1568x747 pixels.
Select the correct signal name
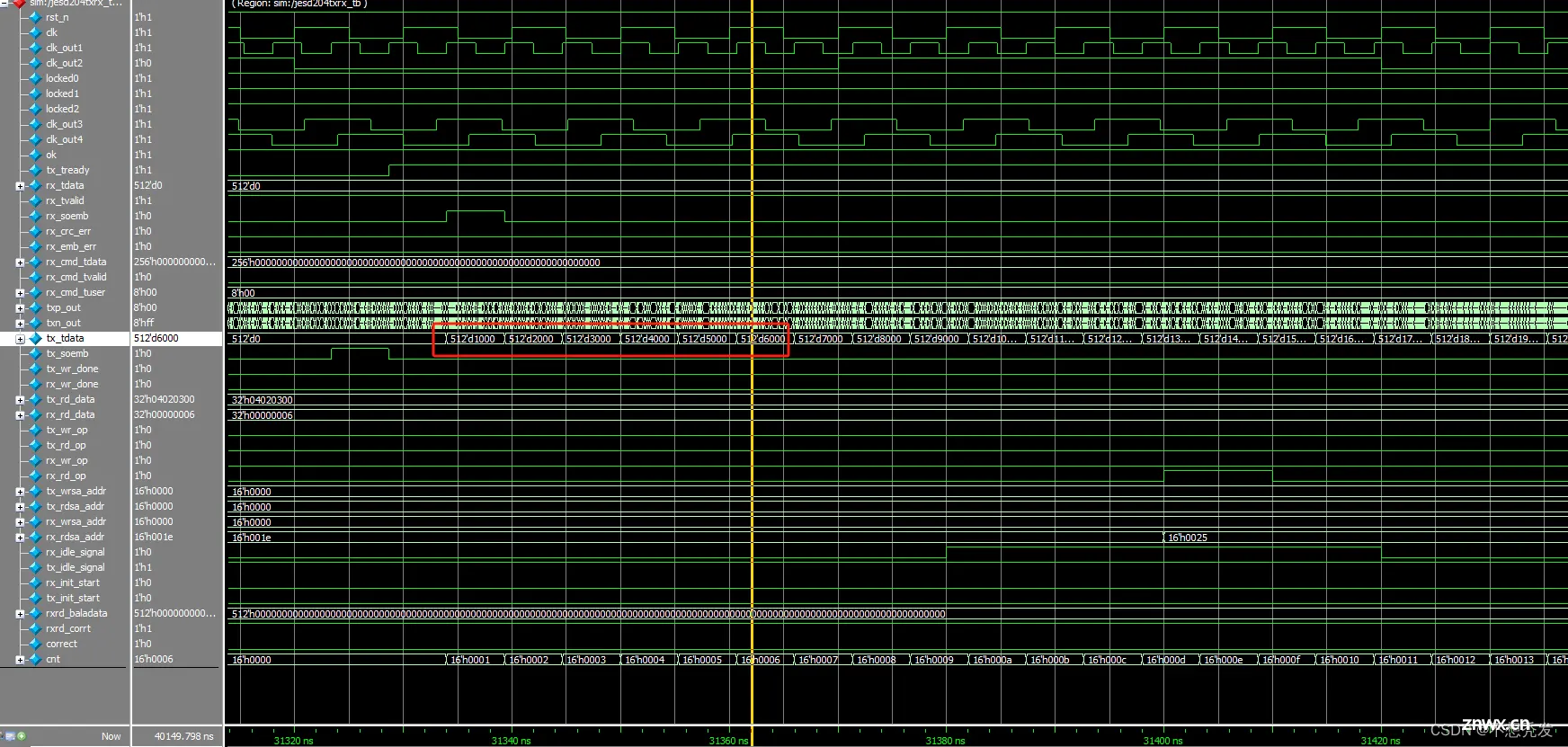(x=61, y=644)
